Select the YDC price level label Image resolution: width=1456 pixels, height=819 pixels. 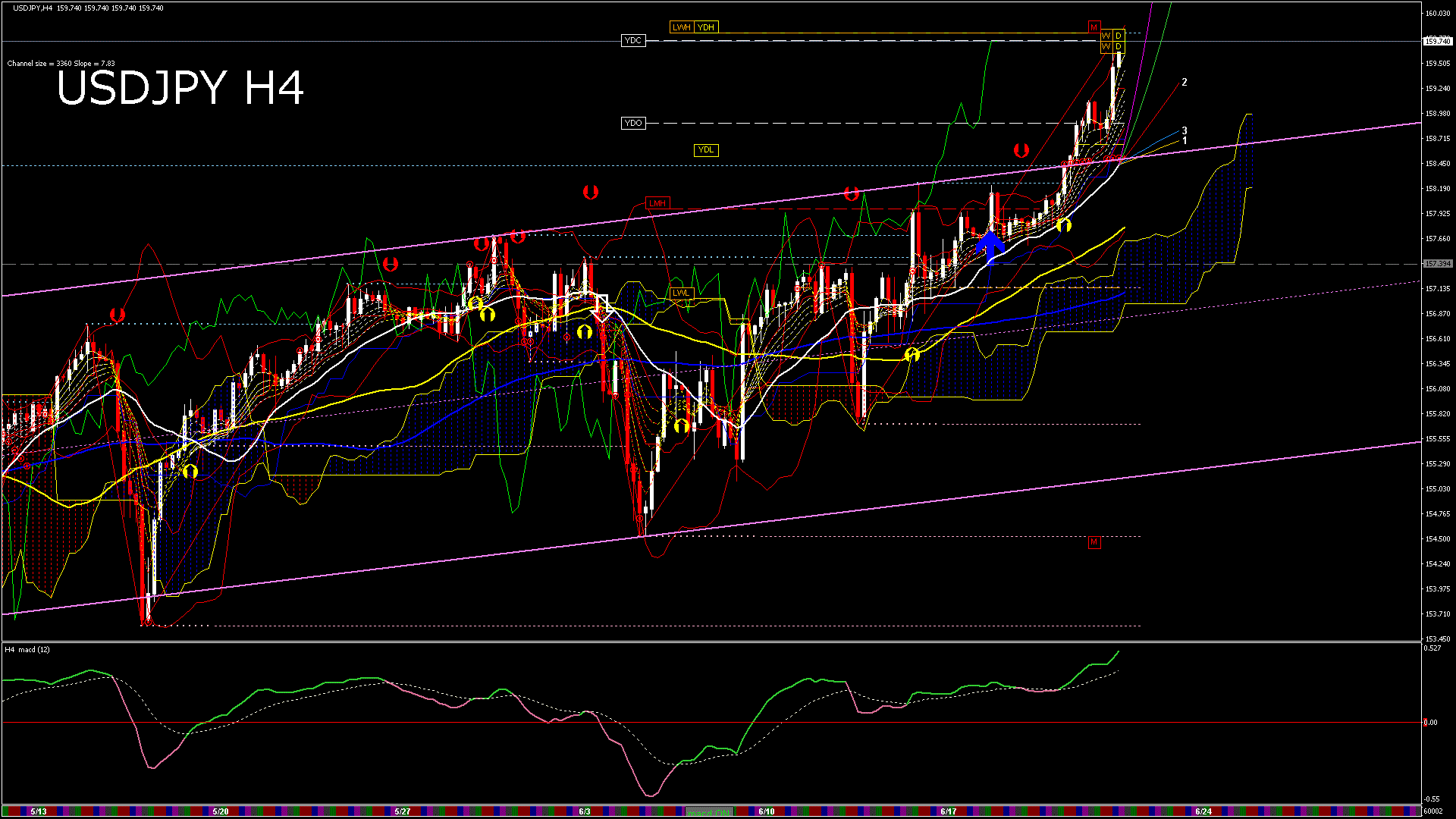click(x=632, y=41)
